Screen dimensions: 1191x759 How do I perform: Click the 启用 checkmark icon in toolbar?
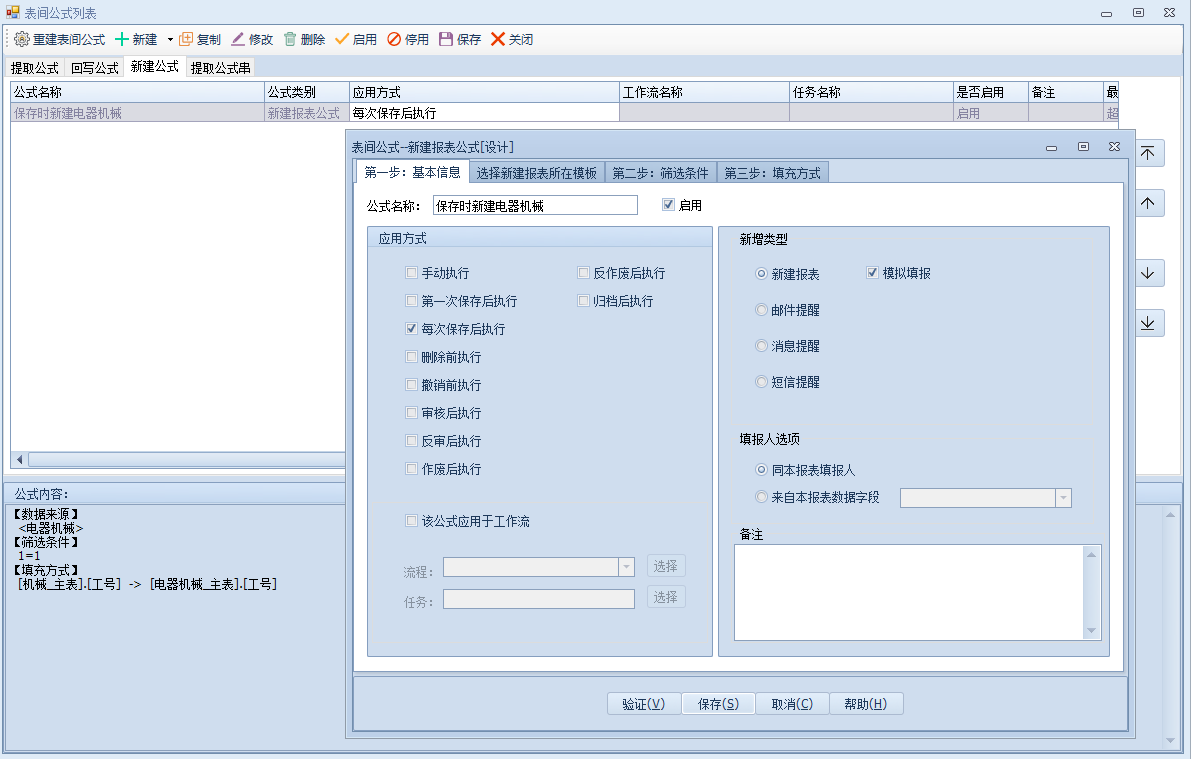coord(342,40)
